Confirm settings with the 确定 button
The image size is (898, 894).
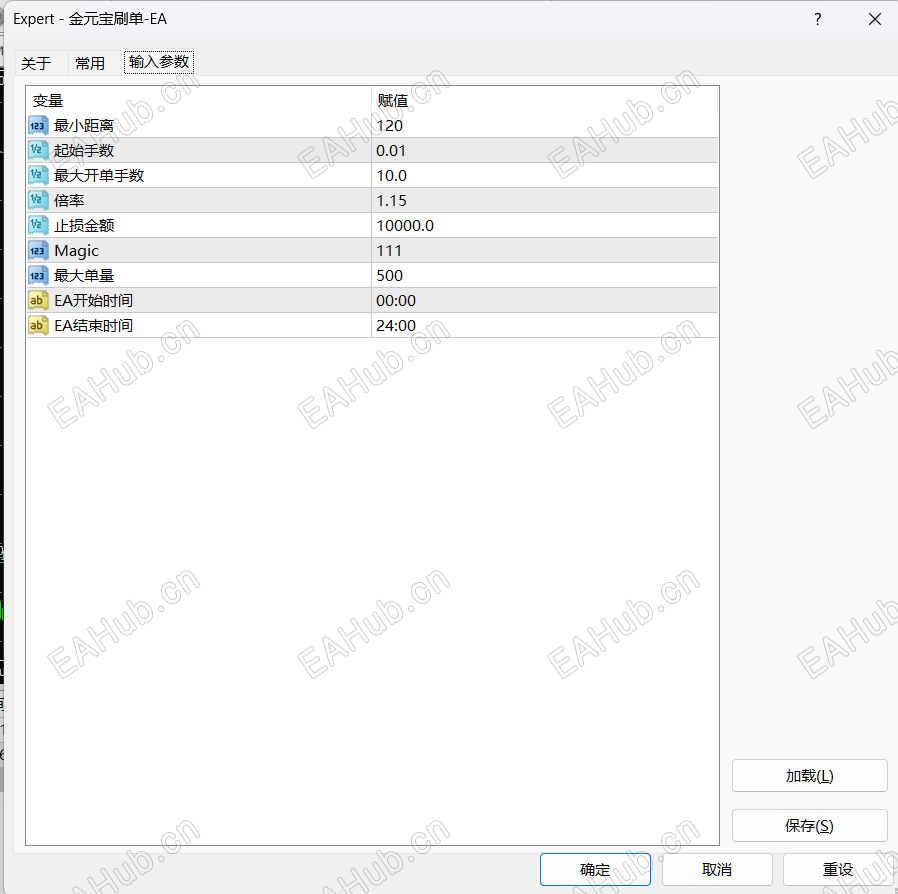click(x=595, y=869)
